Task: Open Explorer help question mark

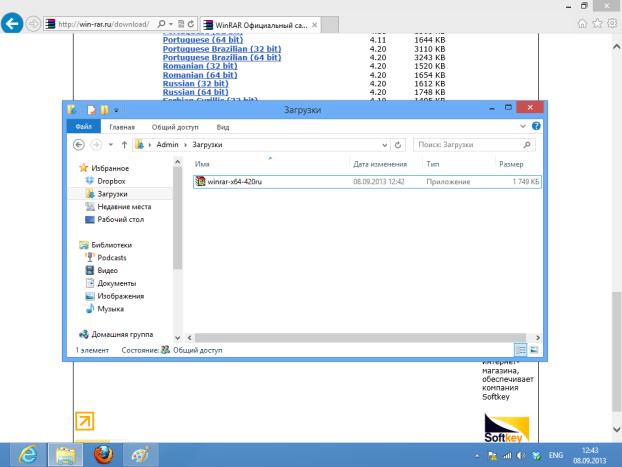Action: (536, 126)
